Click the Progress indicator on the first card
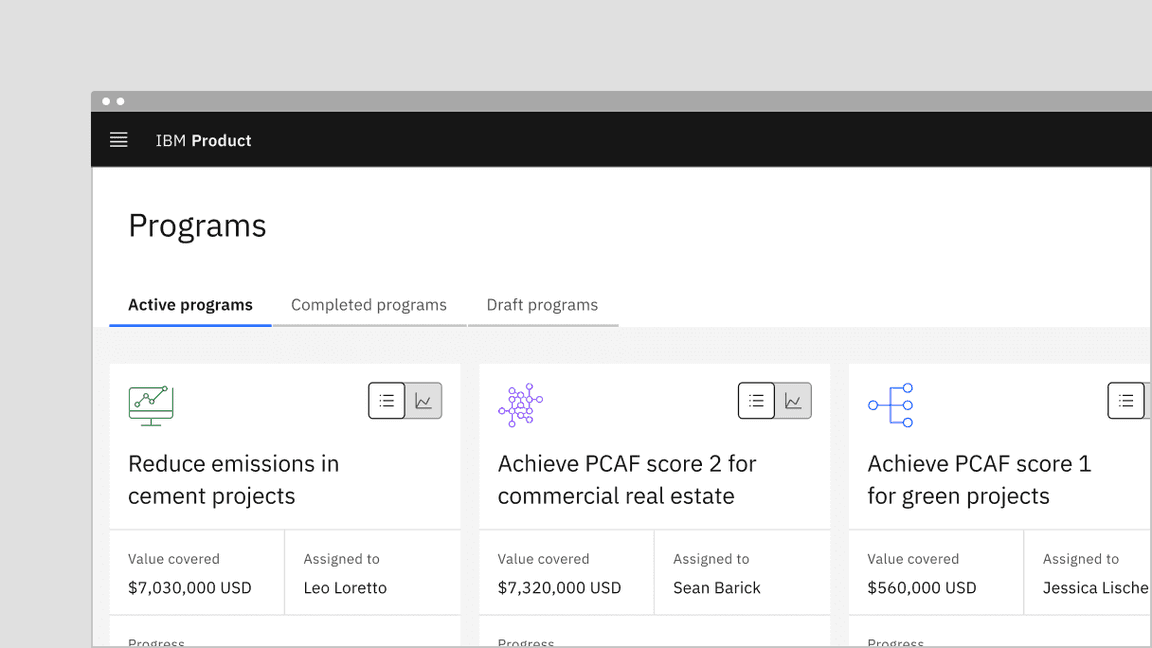This screenshot has width=1152, height=648. [x=156, y=641]
